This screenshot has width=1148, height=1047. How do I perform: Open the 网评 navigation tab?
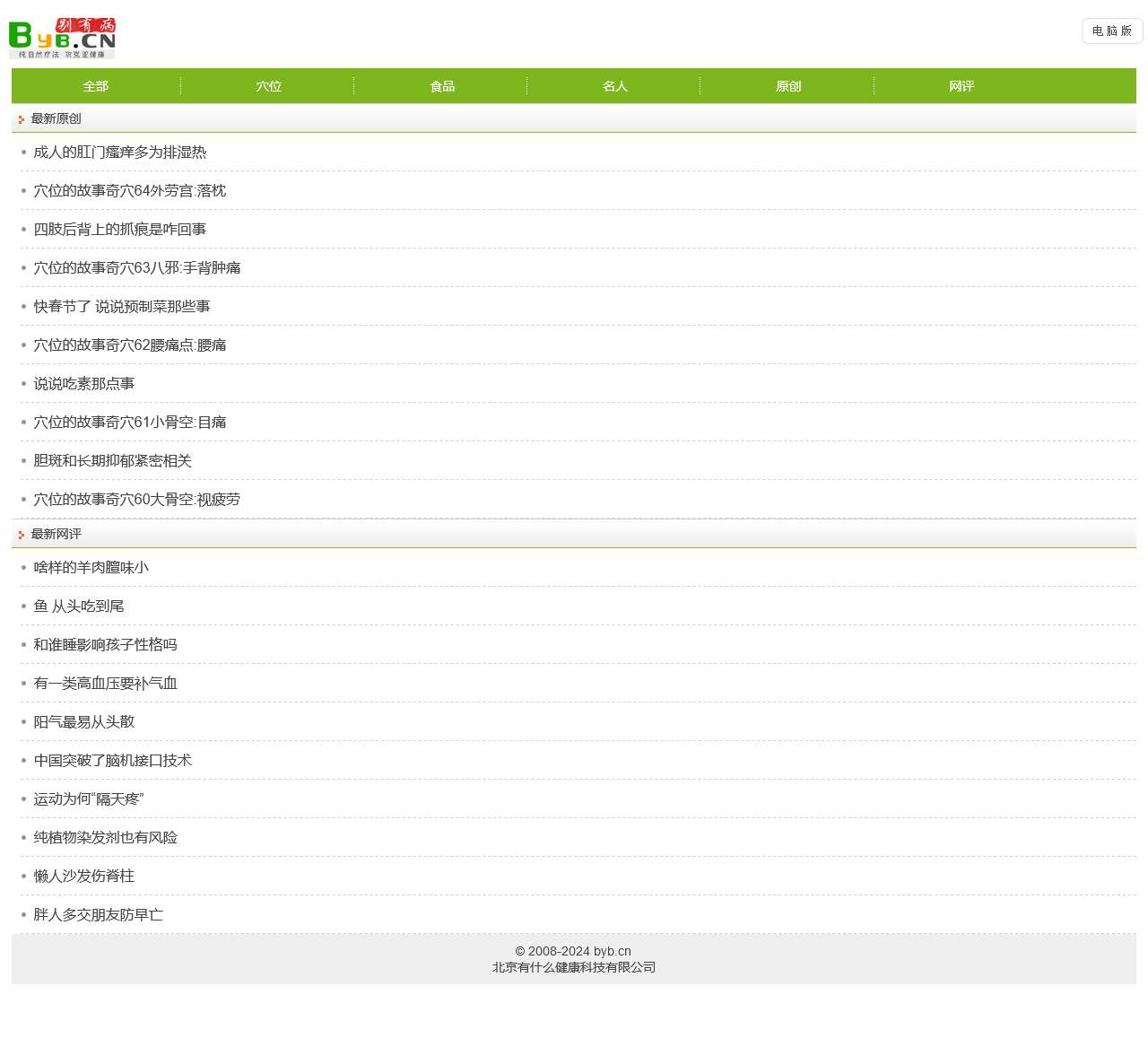961,86
